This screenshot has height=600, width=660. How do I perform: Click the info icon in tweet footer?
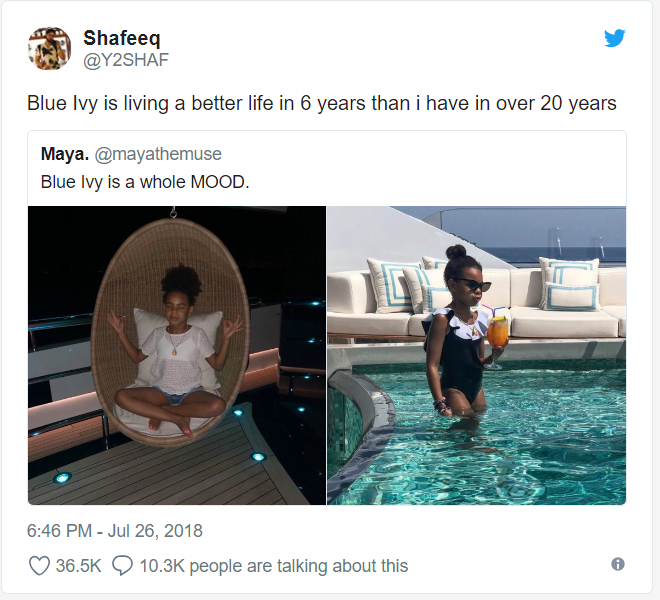click(617, 564)
